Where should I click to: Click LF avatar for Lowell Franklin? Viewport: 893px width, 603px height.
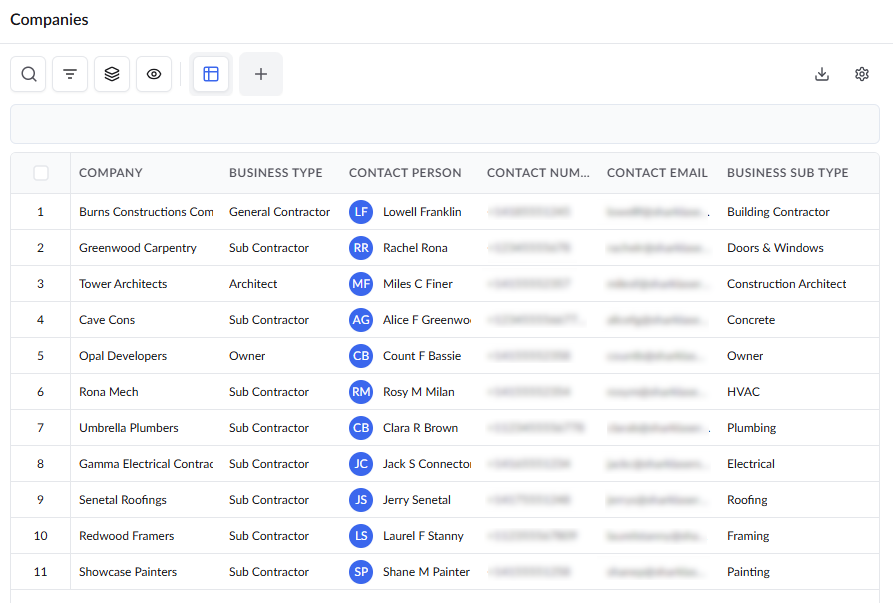[x=361, y=212]
